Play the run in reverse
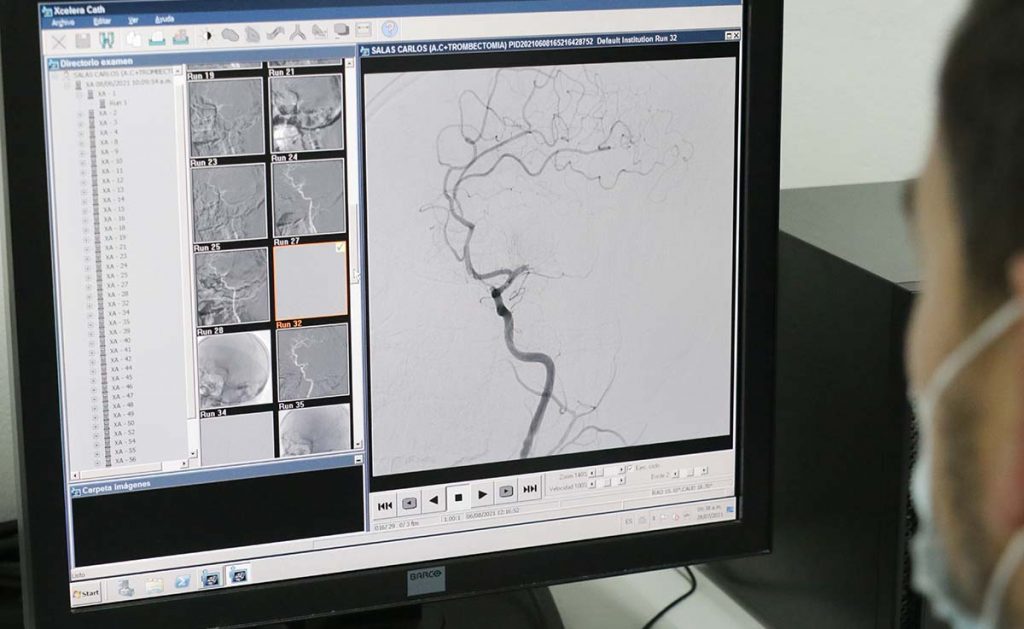1024x629 pixels. pos(434,500)
